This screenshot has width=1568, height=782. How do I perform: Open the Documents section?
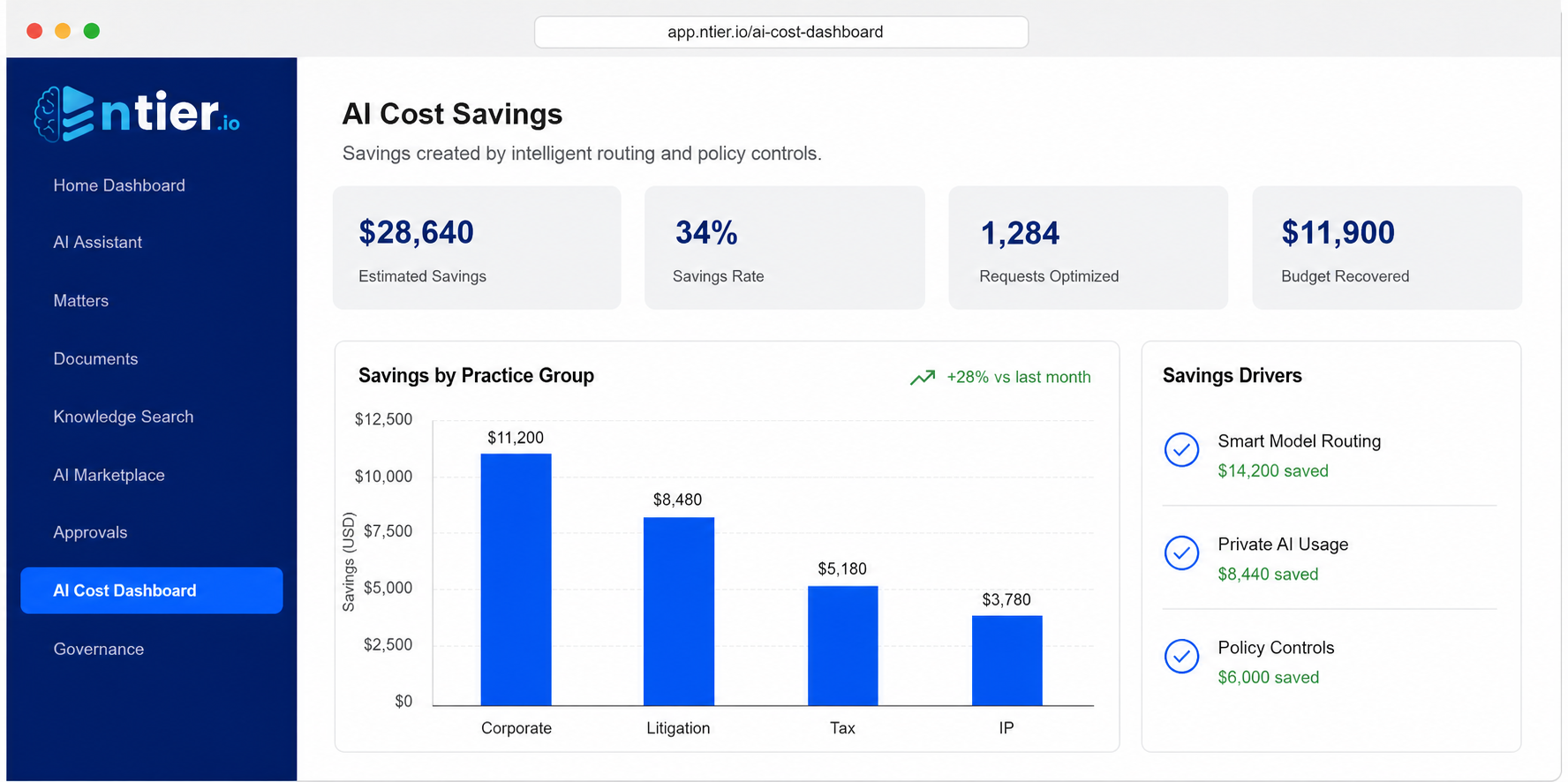[95, 358]
